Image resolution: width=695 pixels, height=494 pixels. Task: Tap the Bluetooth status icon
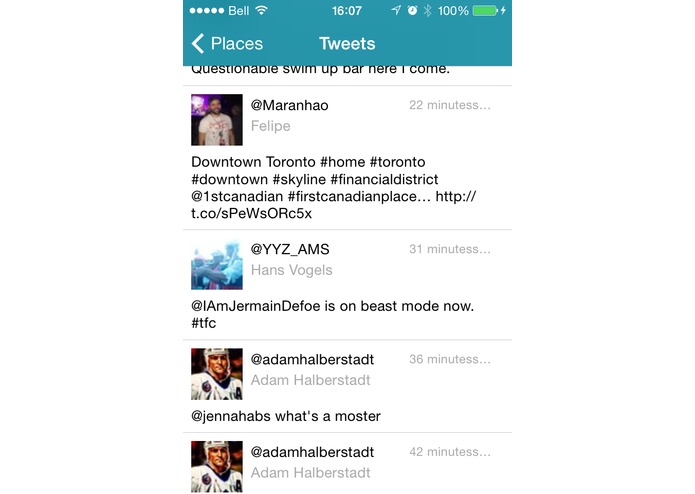pos(427,11)
